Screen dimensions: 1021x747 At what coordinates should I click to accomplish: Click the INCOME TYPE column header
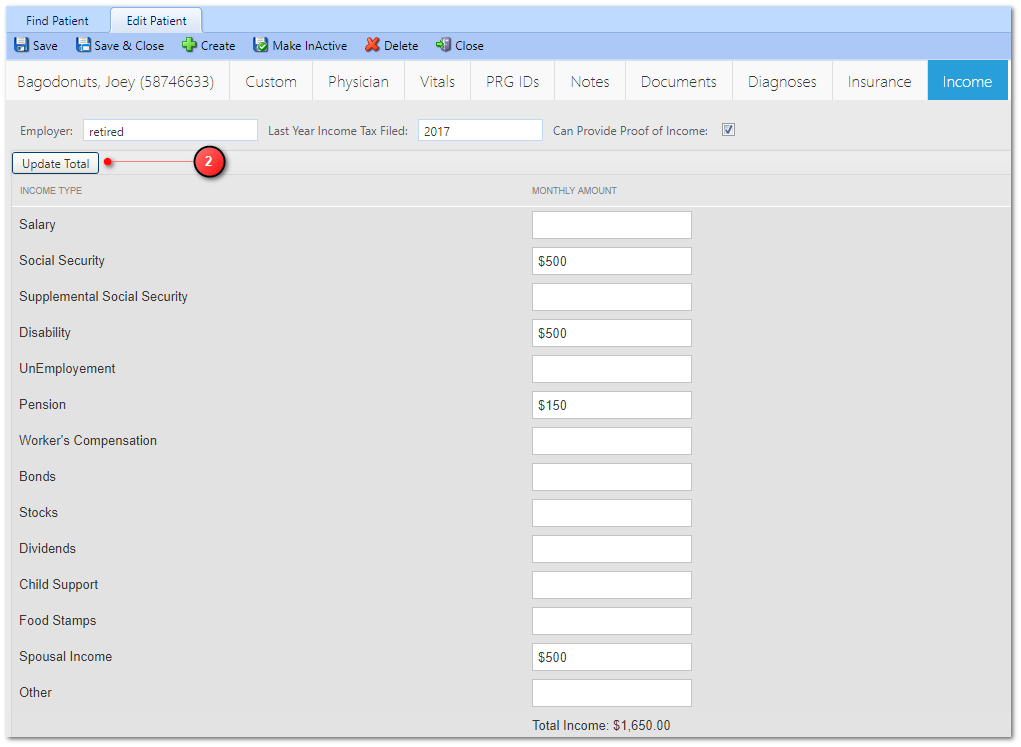click(51, 191)
